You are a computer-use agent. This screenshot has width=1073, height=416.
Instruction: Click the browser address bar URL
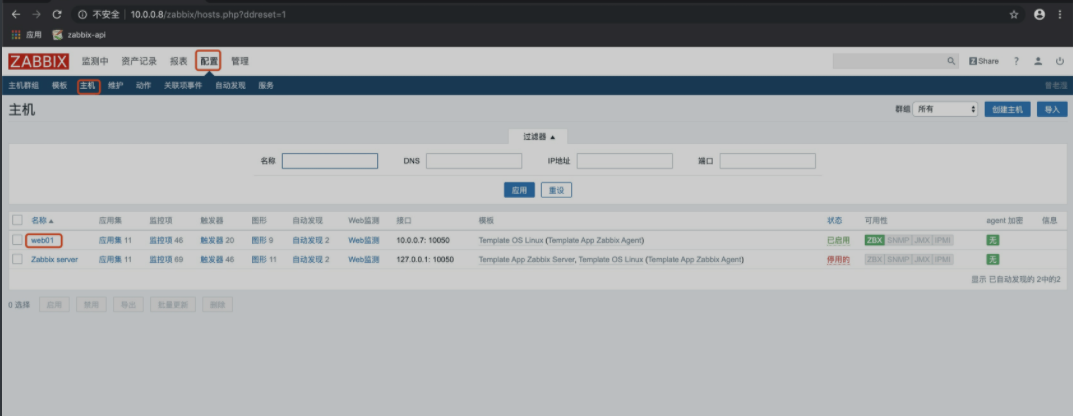tap(209, 14)
